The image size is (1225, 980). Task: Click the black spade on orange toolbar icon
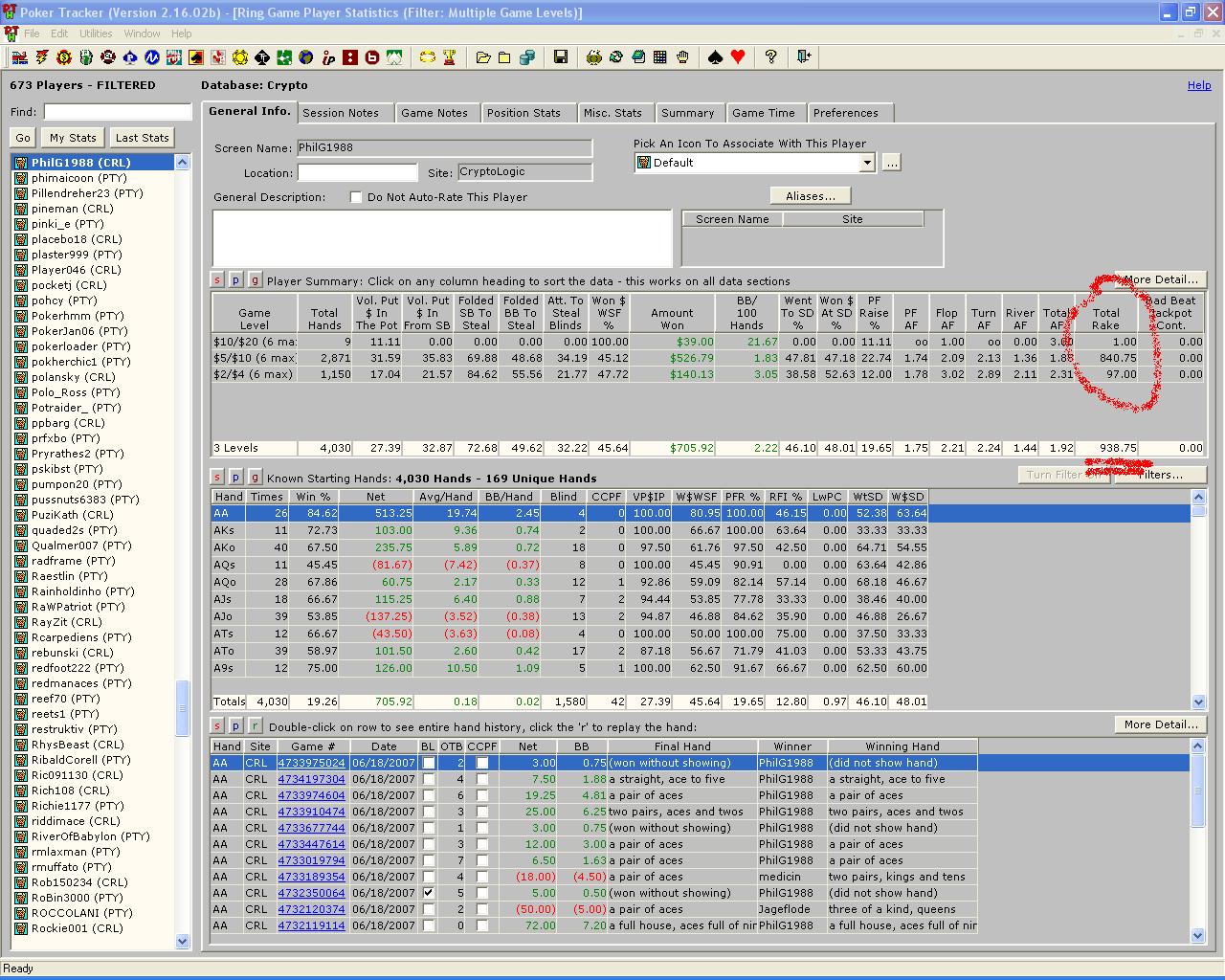coord(194,57)
